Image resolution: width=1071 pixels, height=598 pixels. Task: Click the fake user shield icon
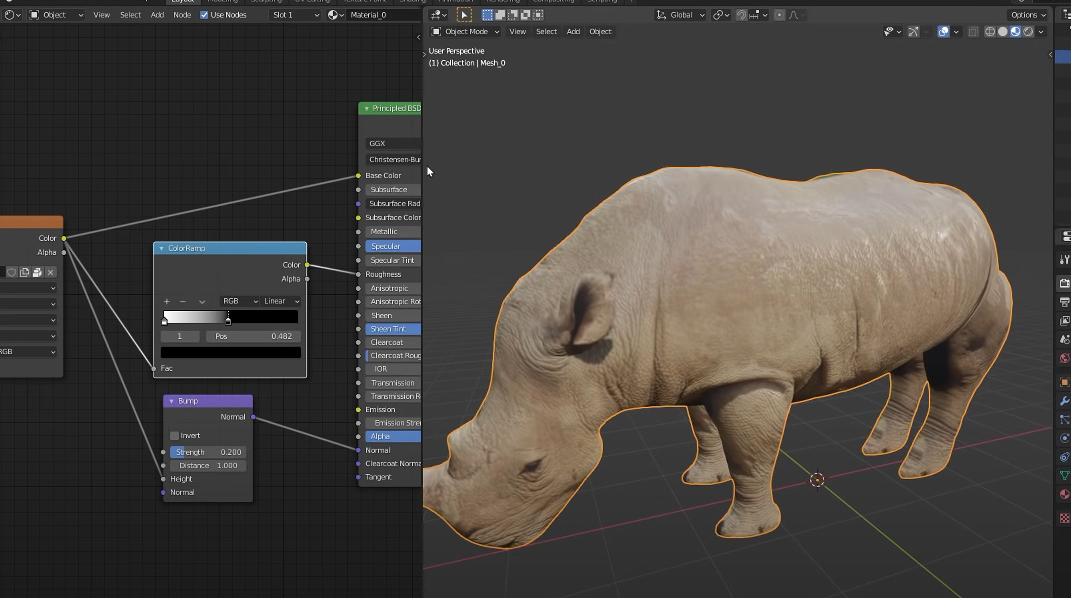point(12,272)
